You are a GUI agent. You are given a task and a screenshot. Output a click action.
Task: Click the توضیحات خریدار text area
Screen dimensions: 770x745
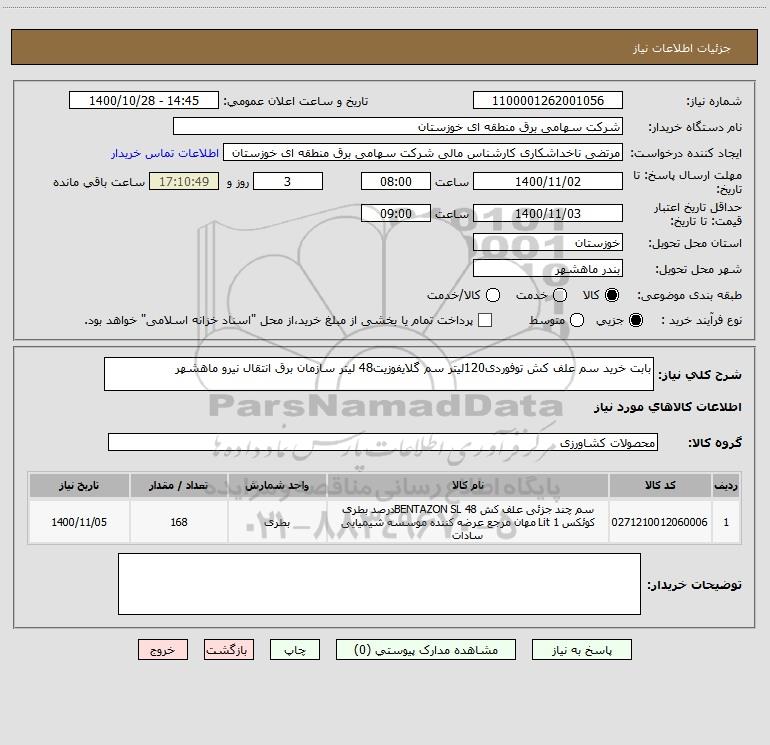tap(379, 584)
